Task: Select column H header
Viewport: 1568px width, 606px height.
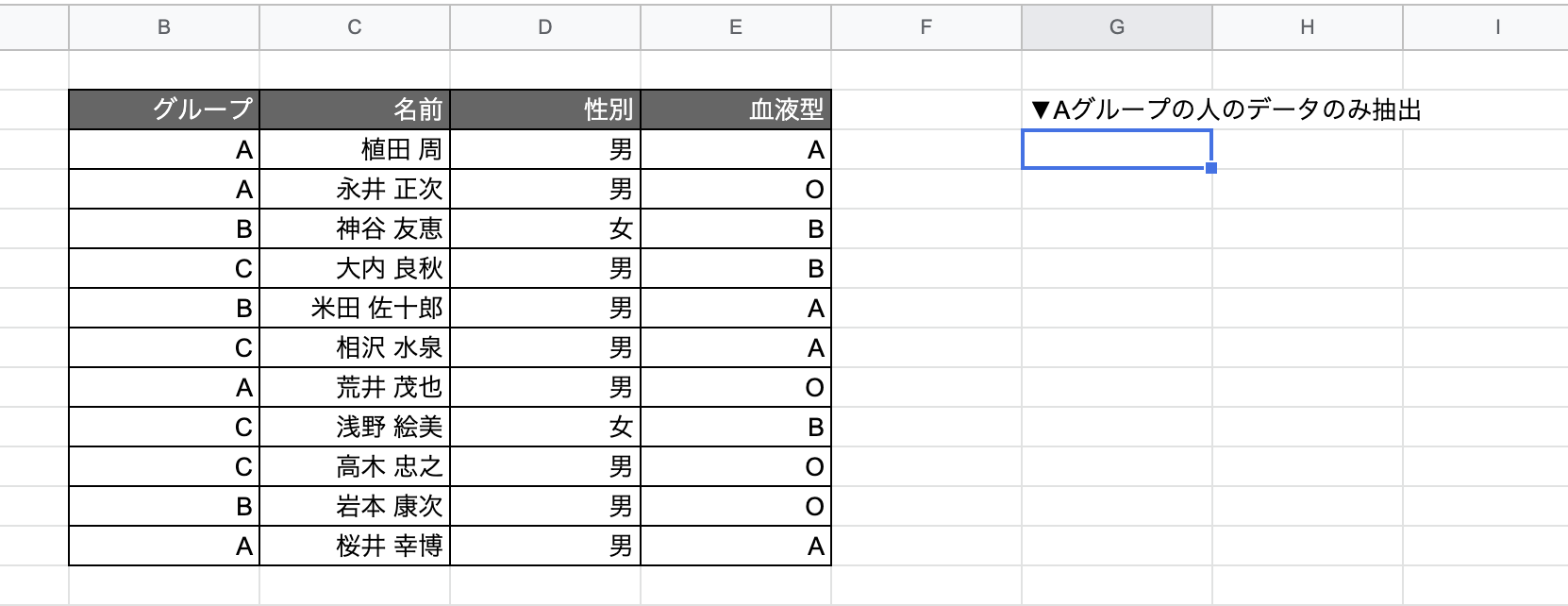Action: tap(1308, 27)
